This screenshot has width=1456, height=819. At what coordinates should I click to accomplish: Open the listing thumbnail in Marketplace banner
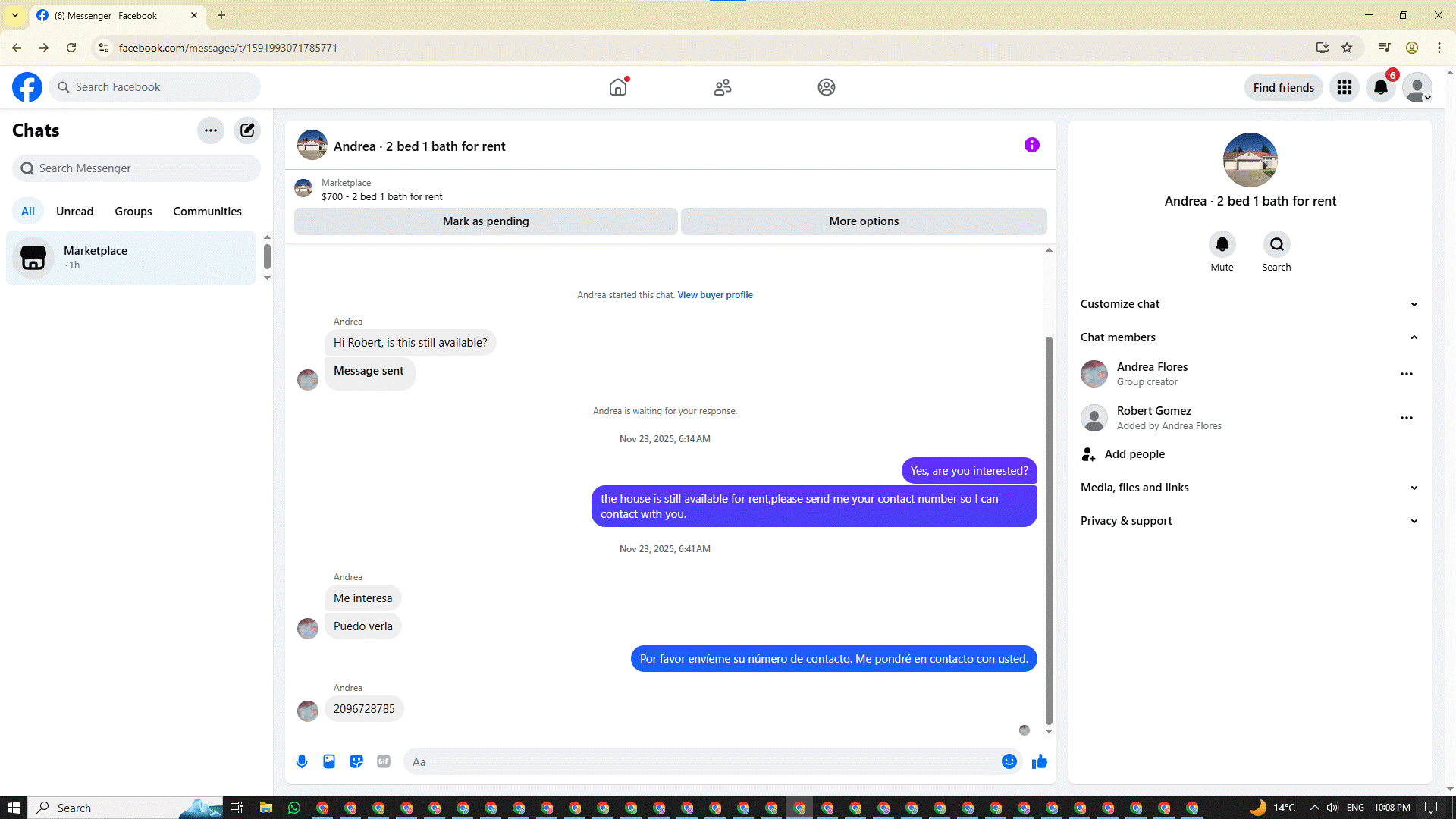pyautogui.click(x=303, y=188)
